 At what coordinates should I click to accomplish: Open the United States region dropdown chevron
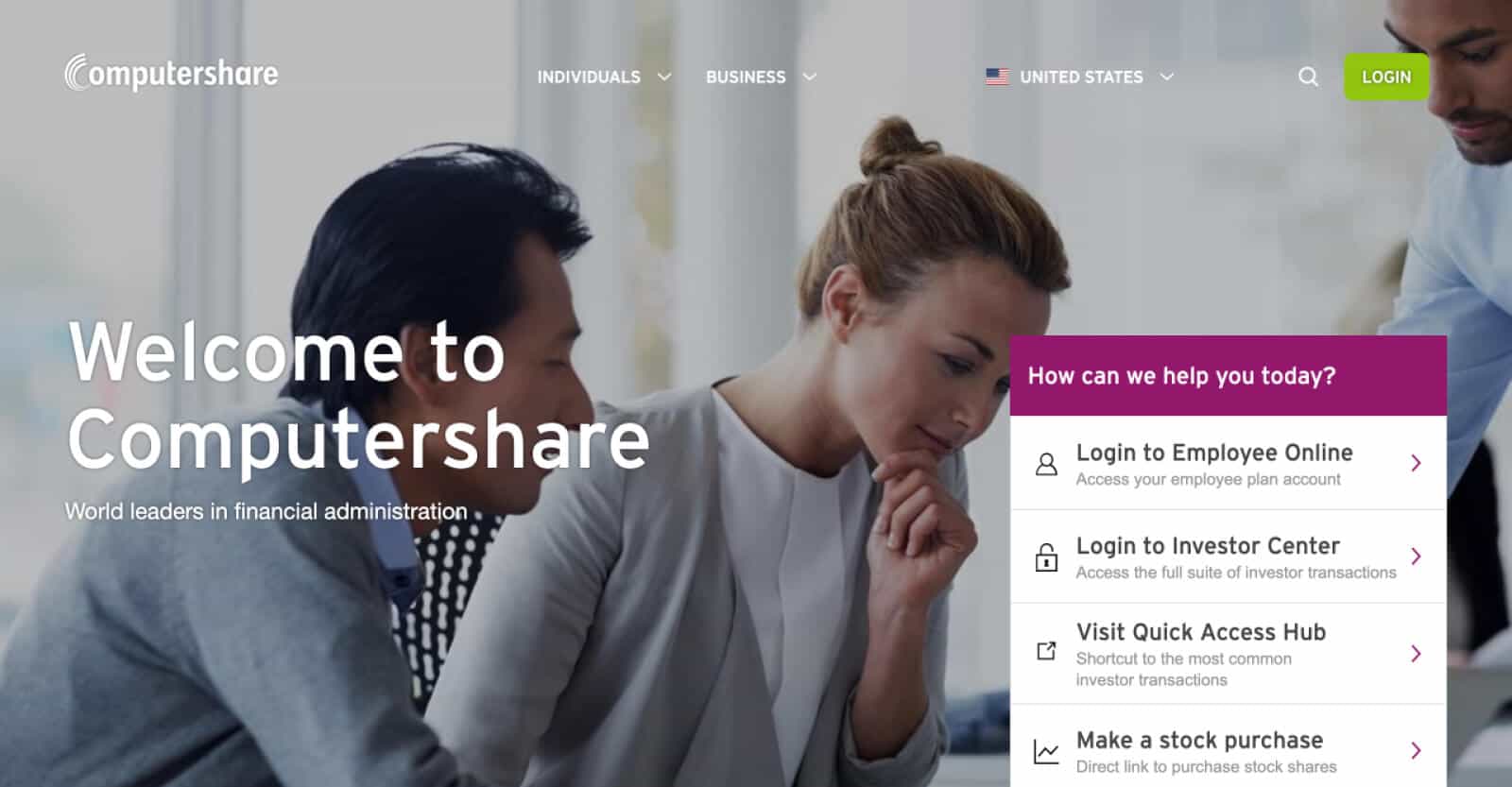1167,77
